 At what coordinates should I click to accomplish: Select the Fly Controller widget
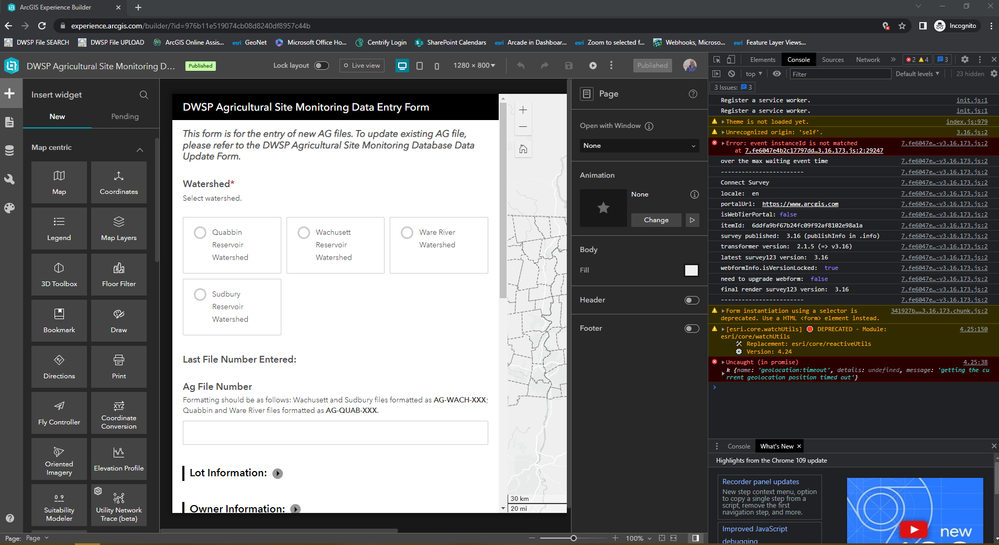coord(59,413)
